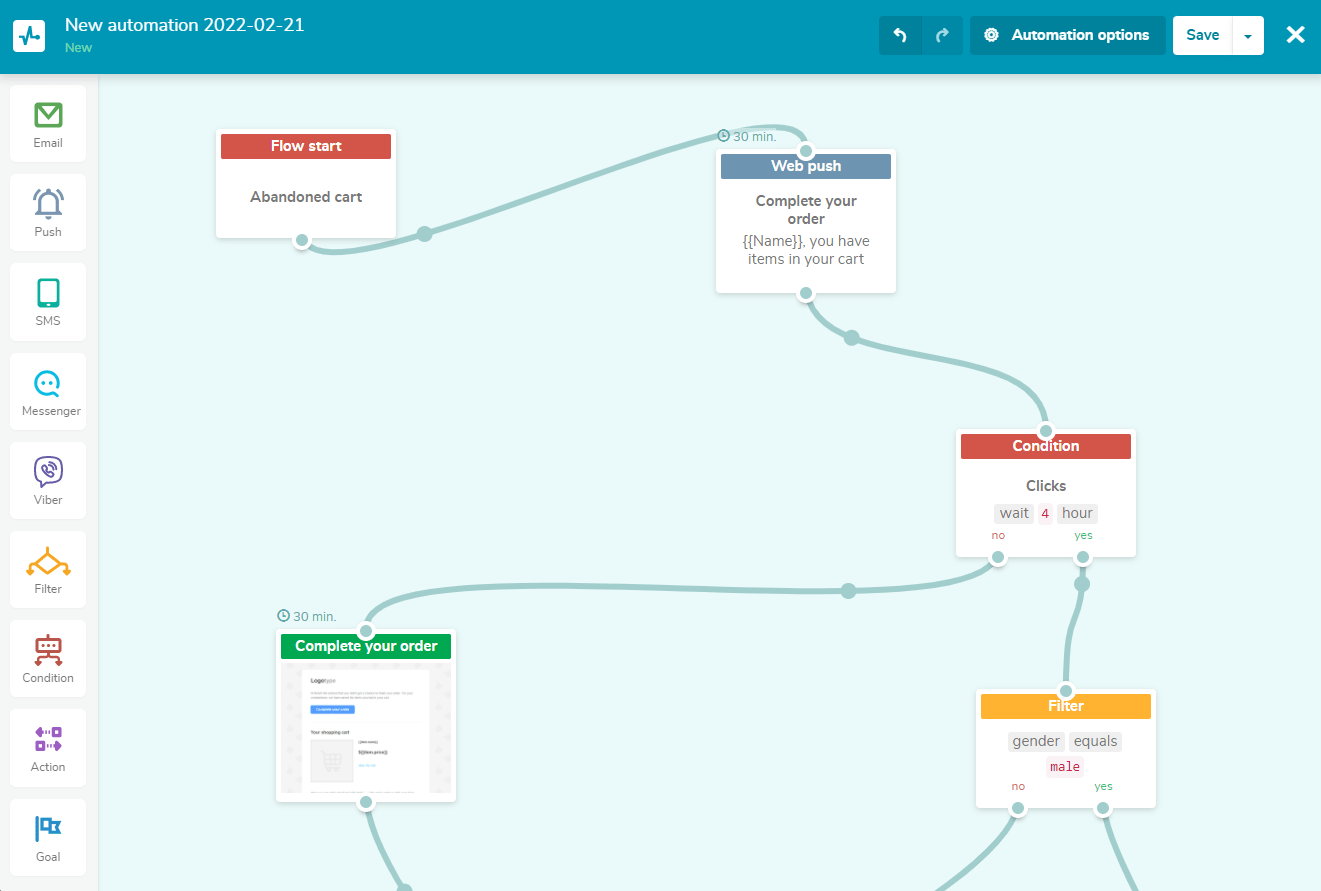Close the automation editor
This screenshot has width=1321, height=891.
point(1295,35)
